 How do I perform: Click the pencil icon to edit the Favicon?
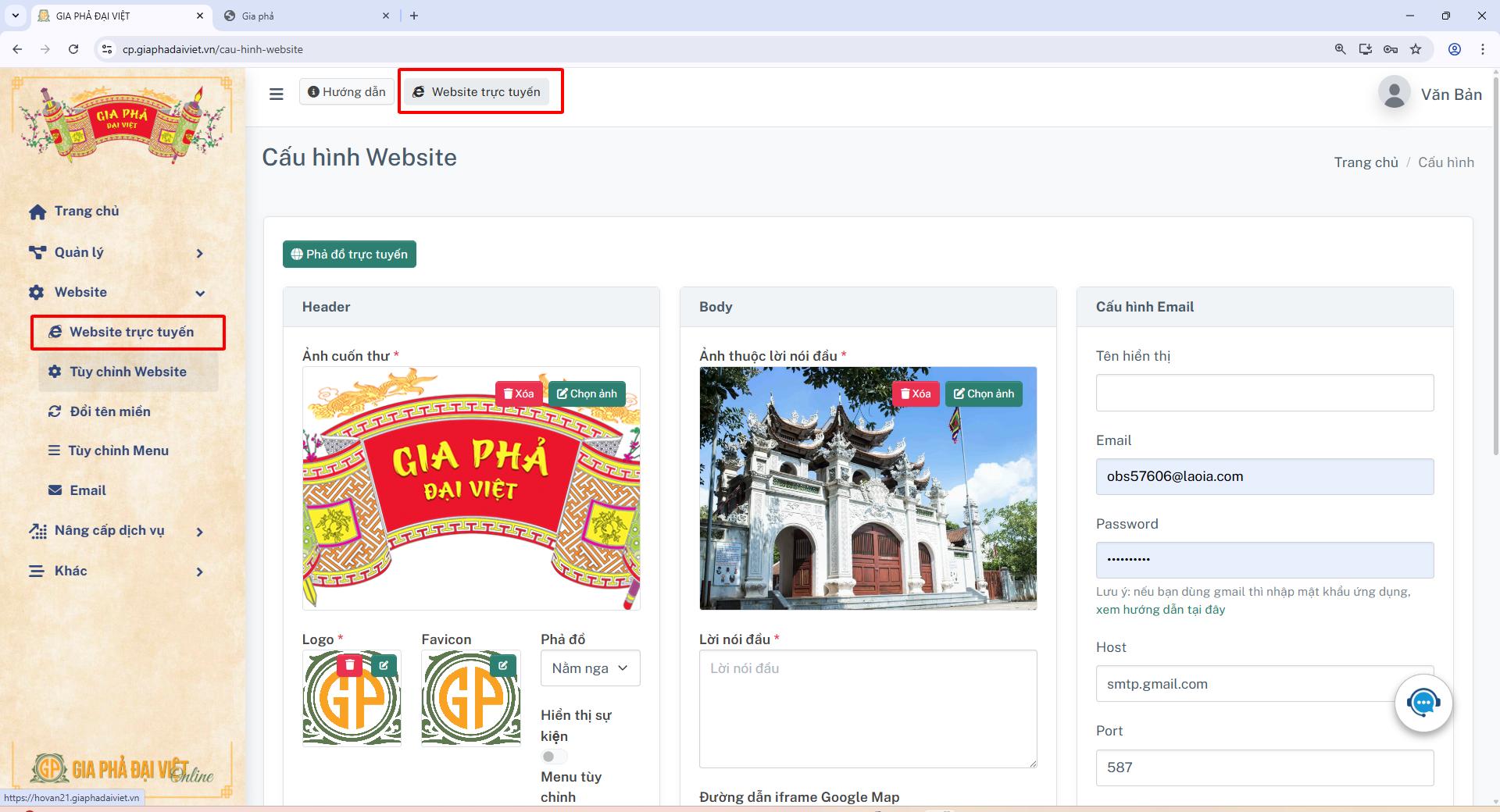(503, 665)
